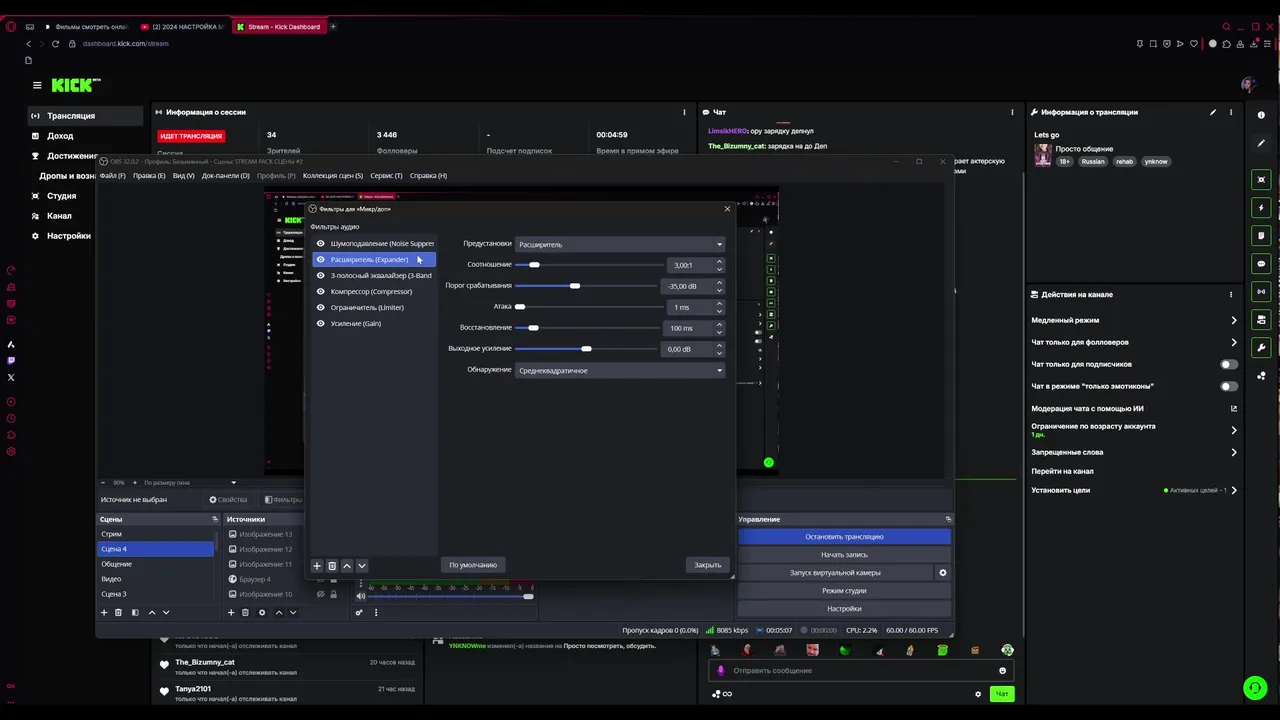Enable the 'только эмотиконы' chat mode switch
This screenshot has width=1280, height=720.
(x=1229, y=386)
